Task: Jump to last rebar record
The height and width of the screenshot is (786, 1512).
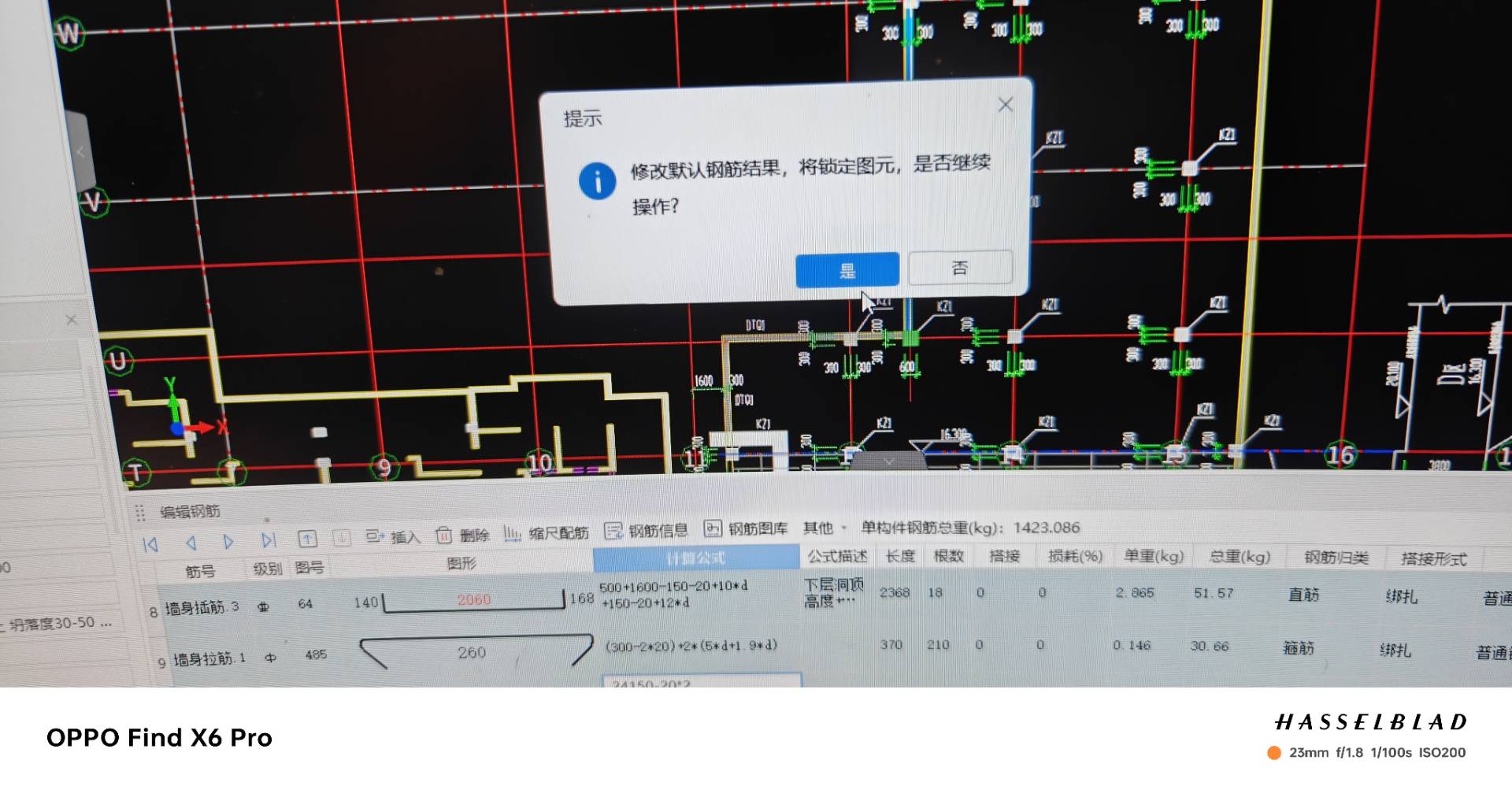Action: (269, 540)
